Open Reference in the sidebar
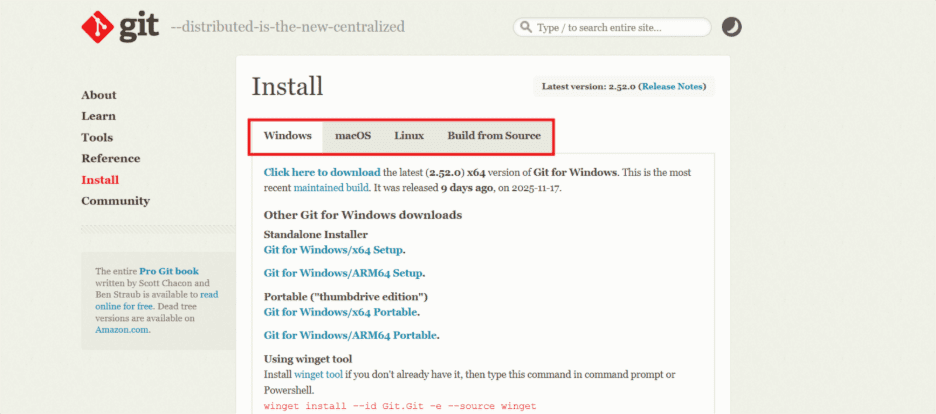 point(111,159)
